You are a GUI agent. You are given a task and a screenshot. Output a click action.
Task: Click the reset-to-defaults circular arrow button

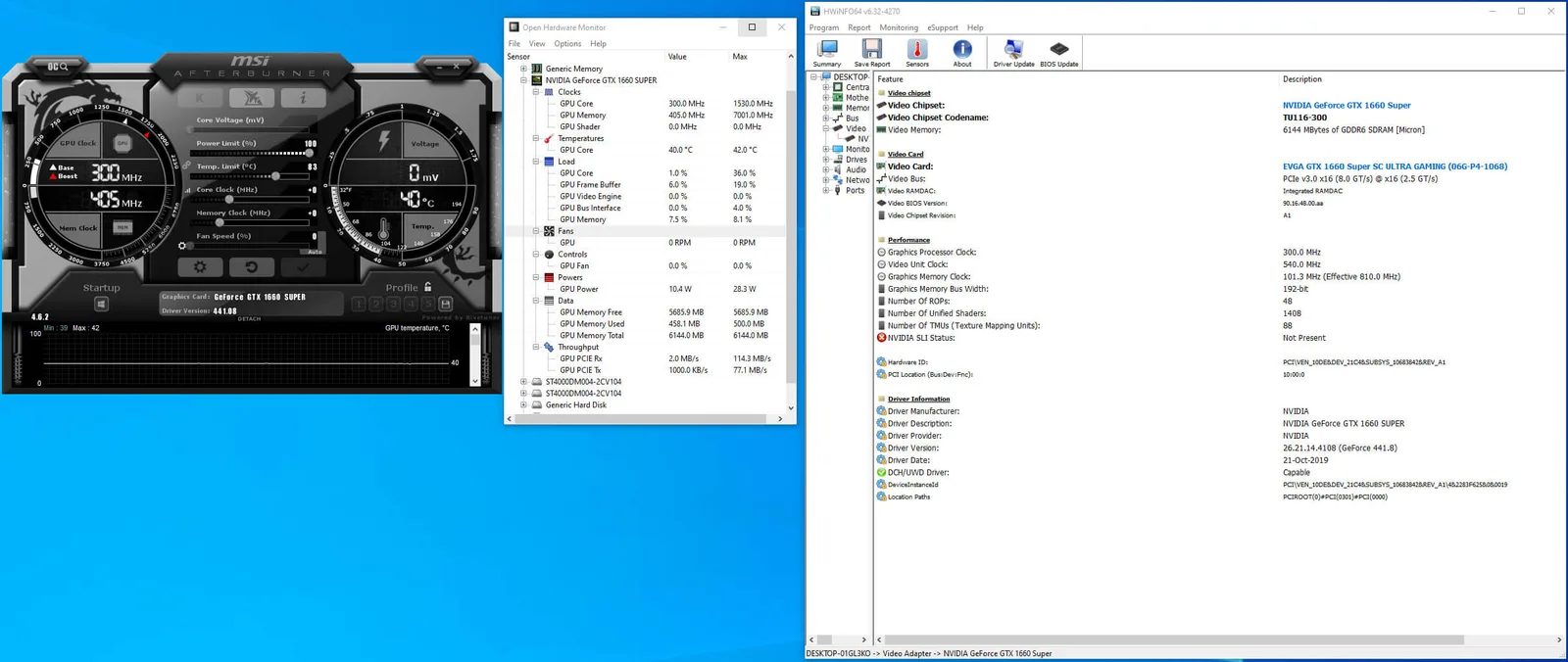coord(251,266)
